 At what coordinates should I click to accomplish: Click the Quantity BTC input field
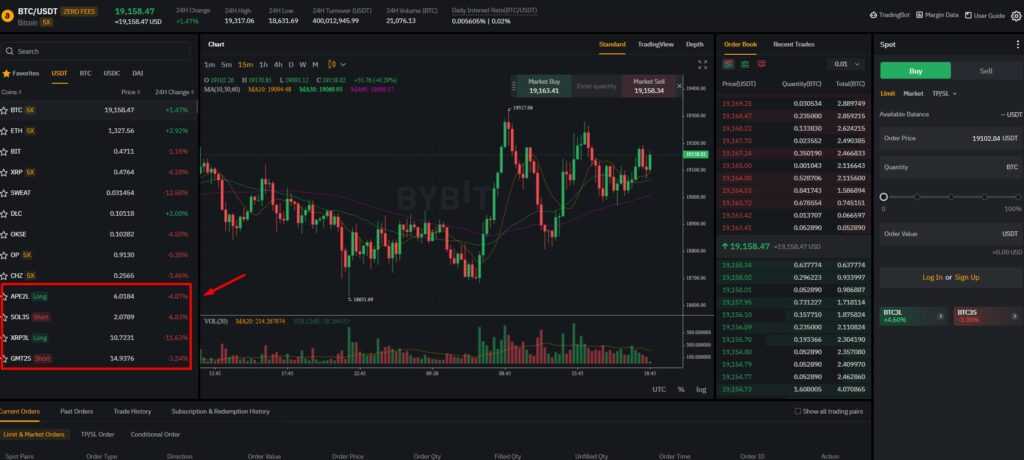pos(951,167)
